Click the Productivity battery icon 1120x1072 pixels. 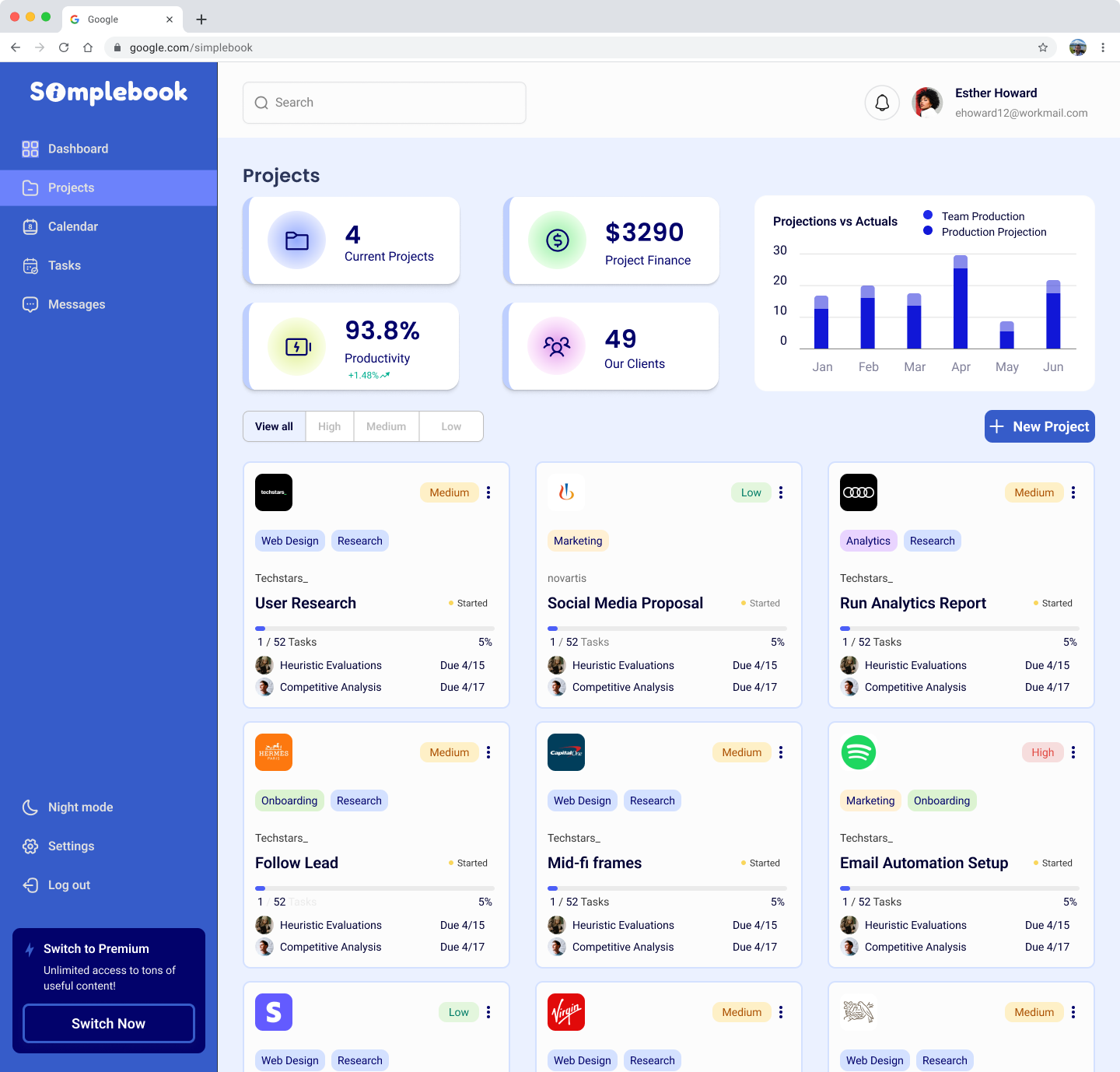(296, 347)
